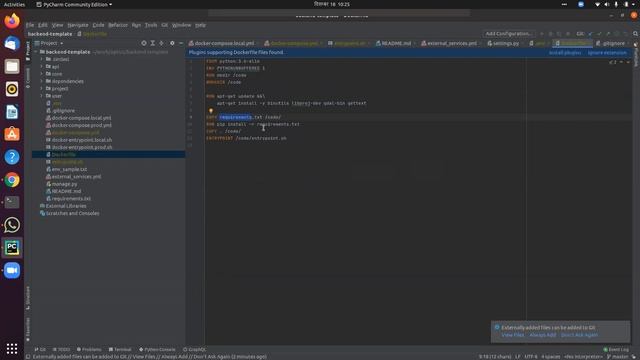The width and height of the screenshot is (640, 360).
Task: Collapse the backend-template root folder
Action: (x=36, y=52)
